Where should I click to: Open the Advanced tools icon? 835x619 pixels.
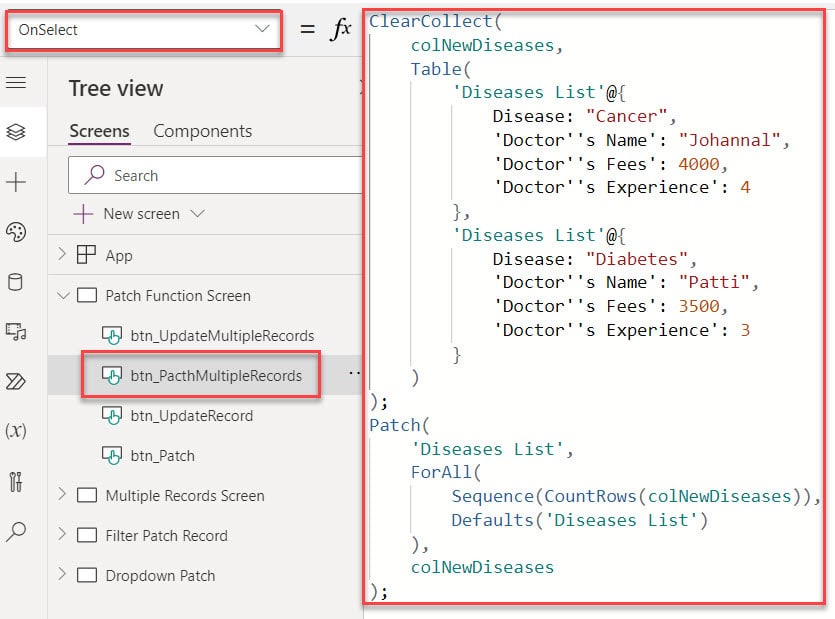point(16,482)
